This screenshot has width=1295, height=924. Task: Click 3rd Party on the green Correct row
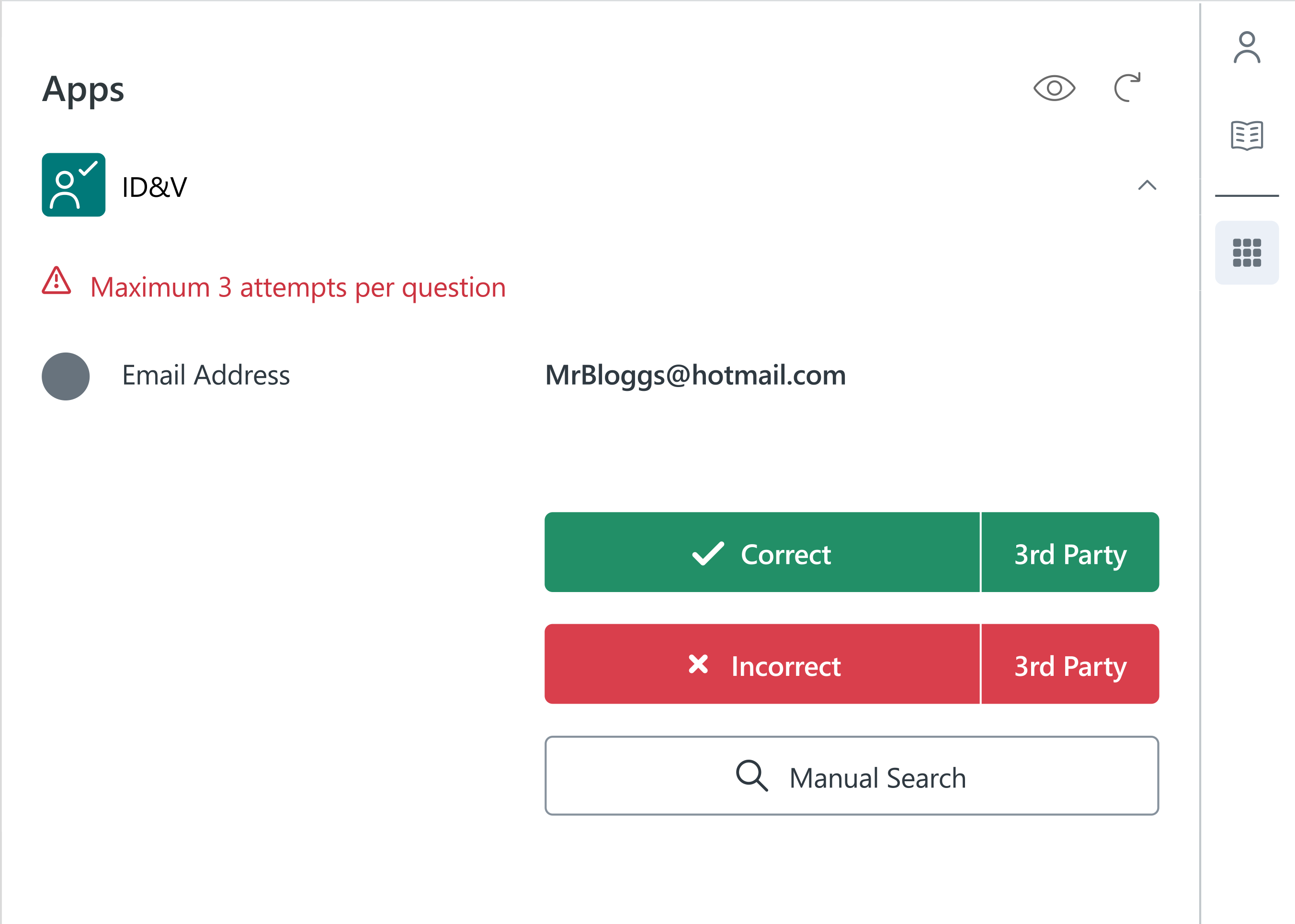point(1070,552)
